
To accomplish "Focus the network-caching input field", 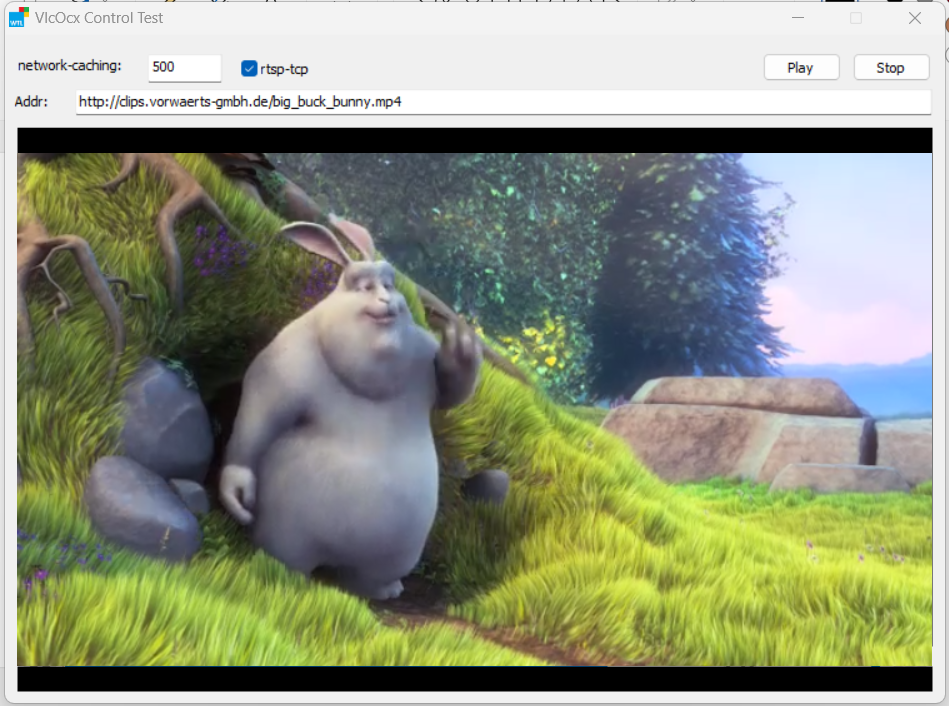I will [185, 68].
